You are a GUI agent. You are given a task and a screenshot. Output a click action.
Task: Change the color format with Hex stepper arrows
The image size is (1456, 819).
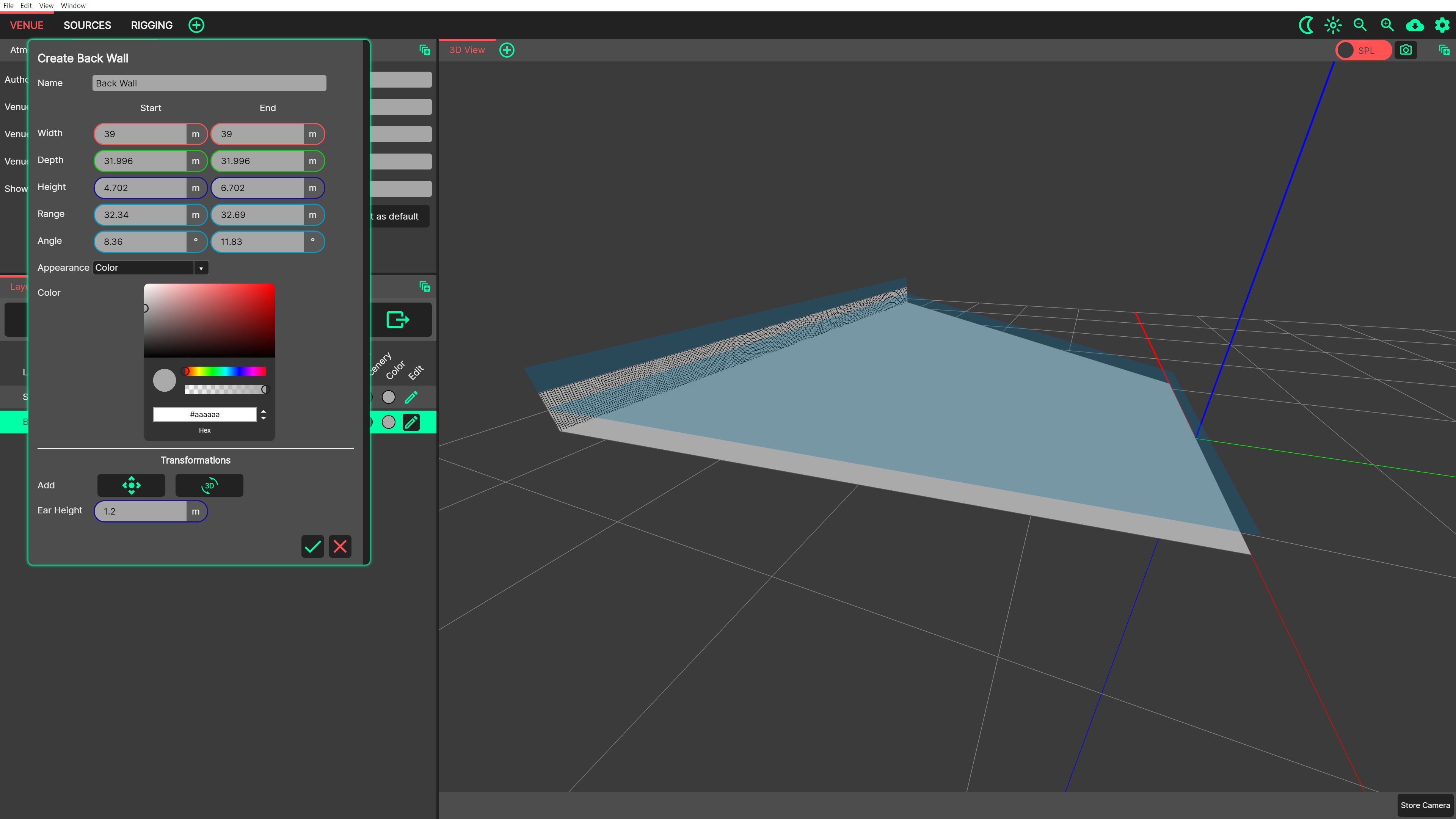[x=264, y=414]
